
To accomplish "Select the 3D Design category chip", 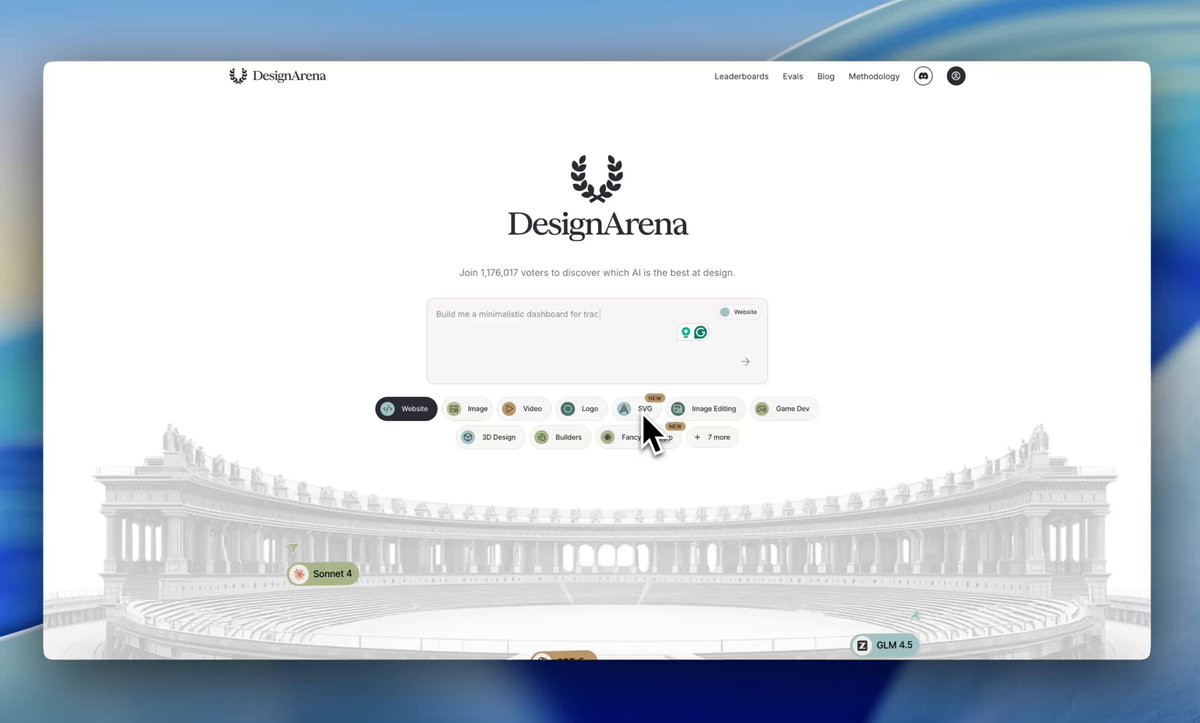I will pos(490,437).
